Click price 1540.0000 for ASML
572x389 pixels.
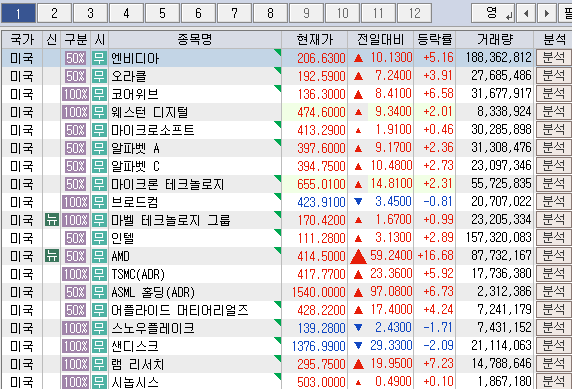click(x=318, y=292)
